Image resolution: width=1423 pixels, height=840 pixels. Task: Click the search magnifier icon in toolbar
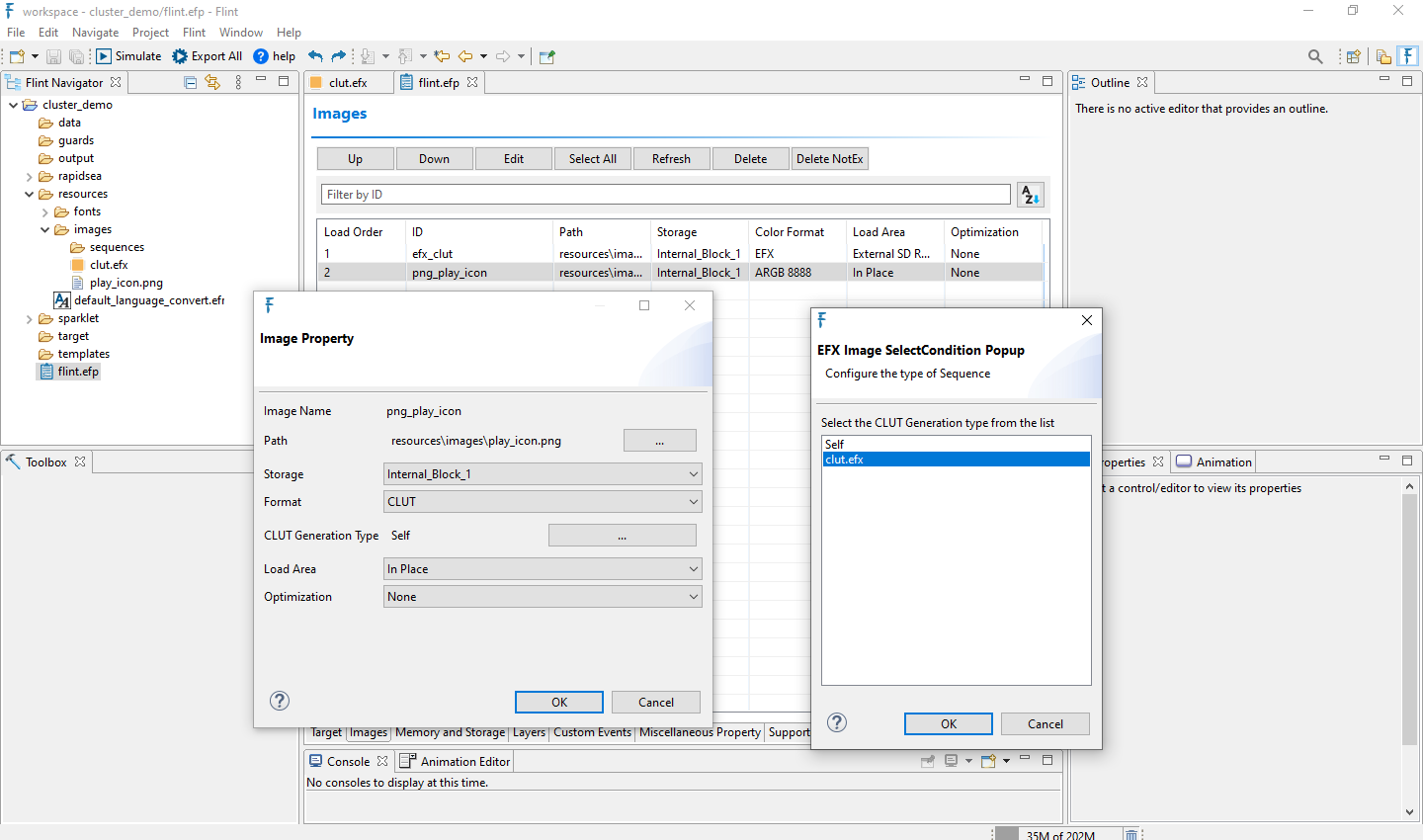pos(1315,56)
